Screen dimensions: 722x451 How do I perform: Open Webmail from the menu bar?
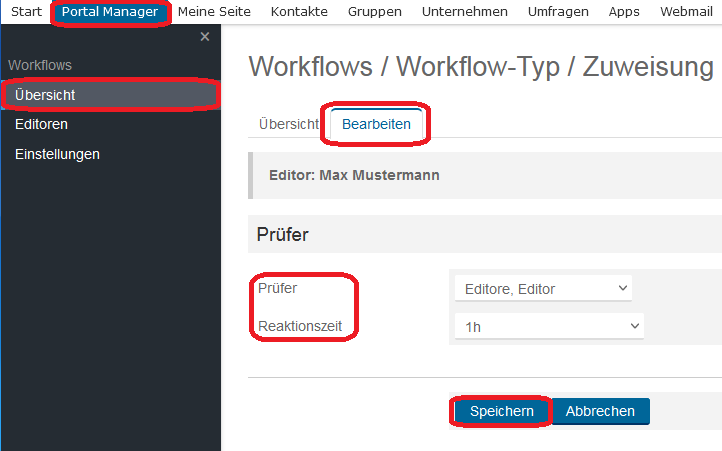(x=689, y=12)
